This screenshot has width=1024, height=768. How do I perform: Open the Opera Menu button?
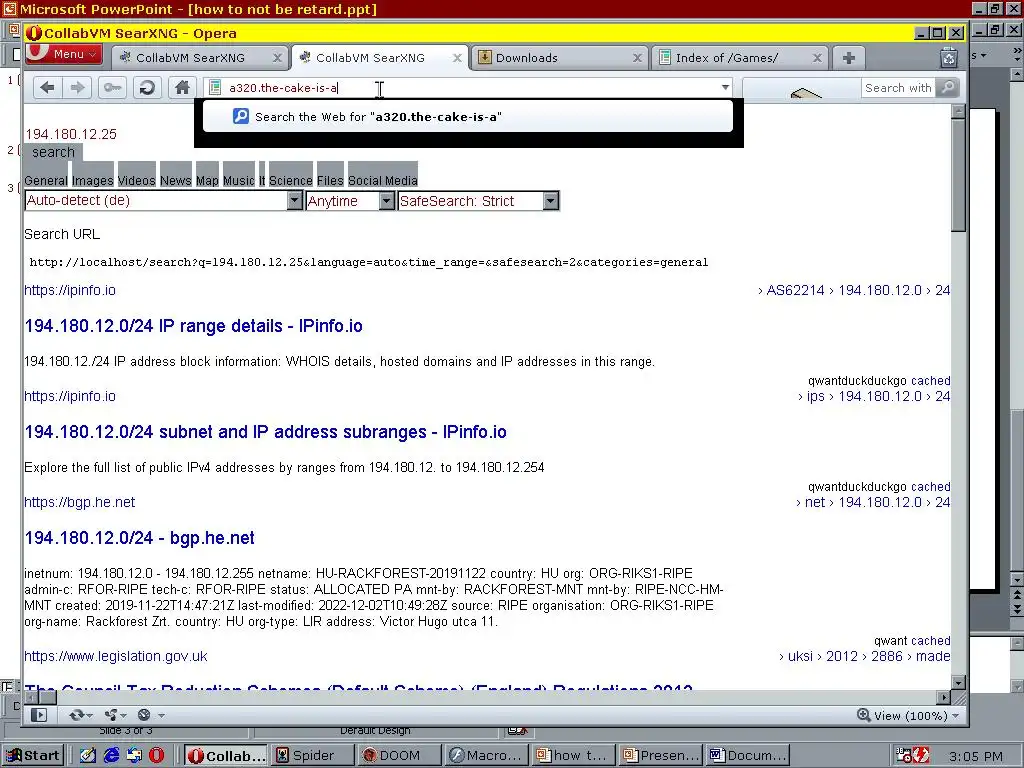pyautogui.click(x=63, y=54)
